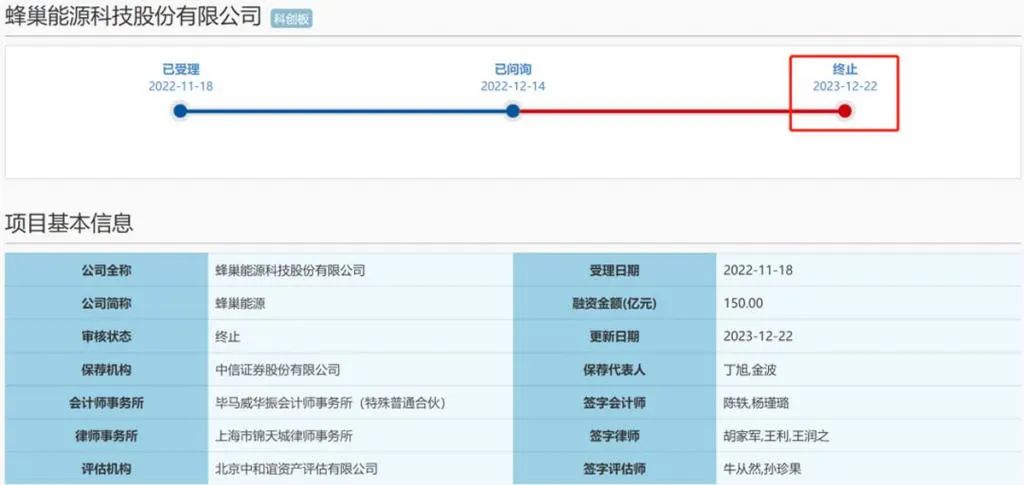The image size is (1024, 485).
Task: Click the 保荐代表人 header cell
Action: 615,369
